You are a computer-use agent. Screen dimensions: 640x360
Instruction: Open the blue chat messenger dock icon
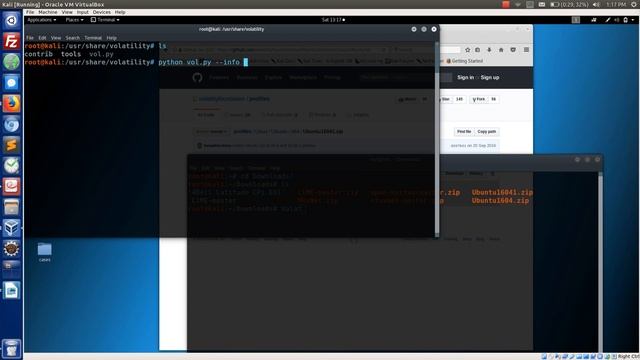pos(11,83)
